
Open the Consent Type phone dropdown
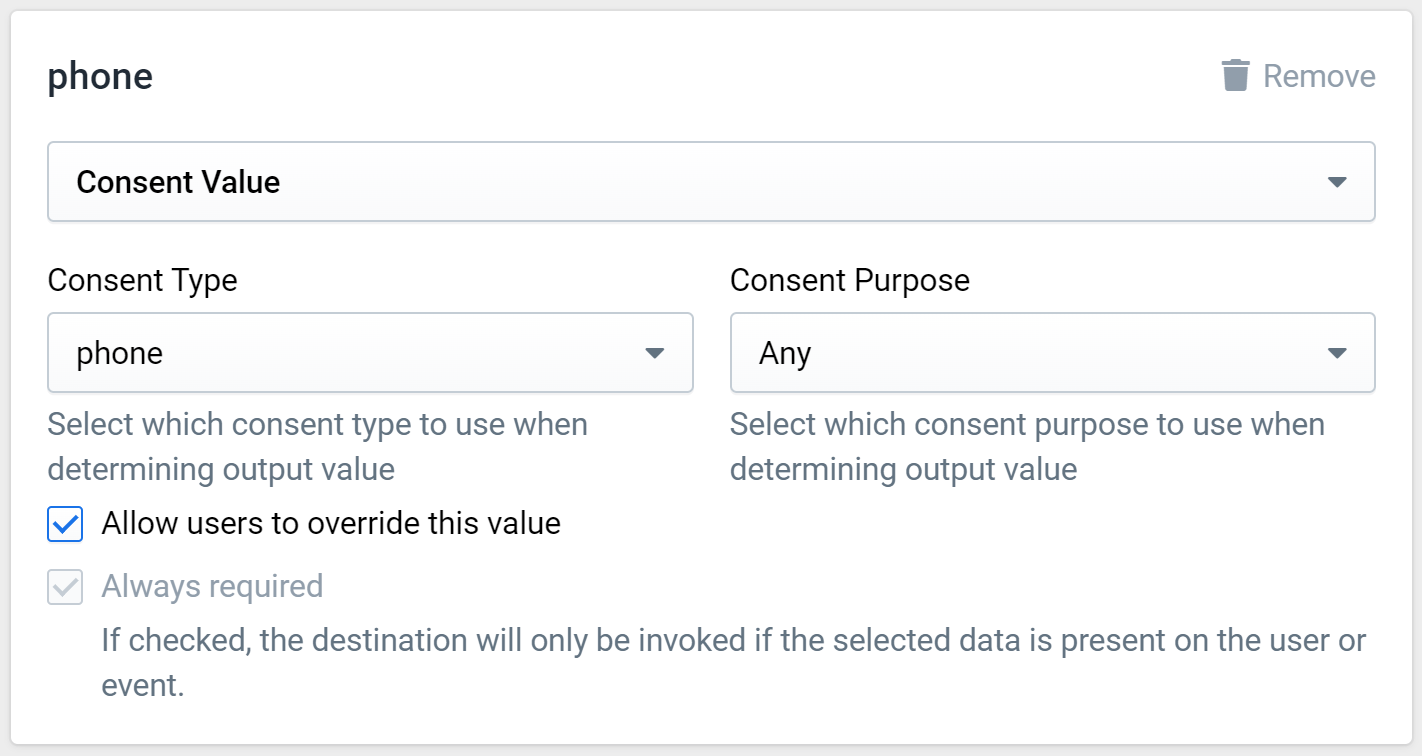(x=370, y=353)
